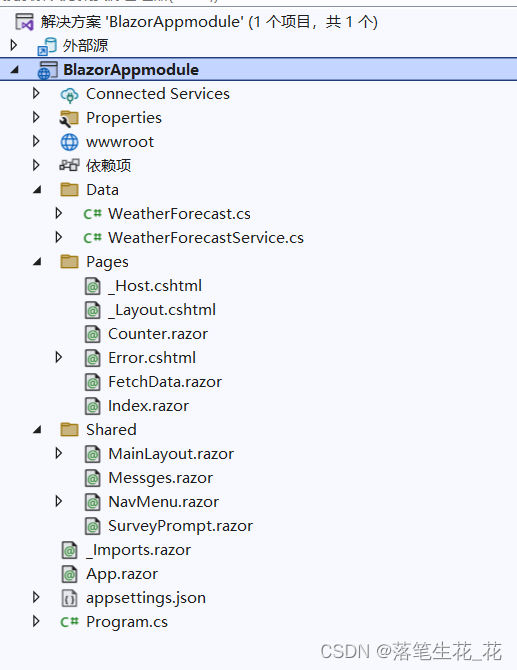Select 'FetchData.razor' file name

click(165, 382)
